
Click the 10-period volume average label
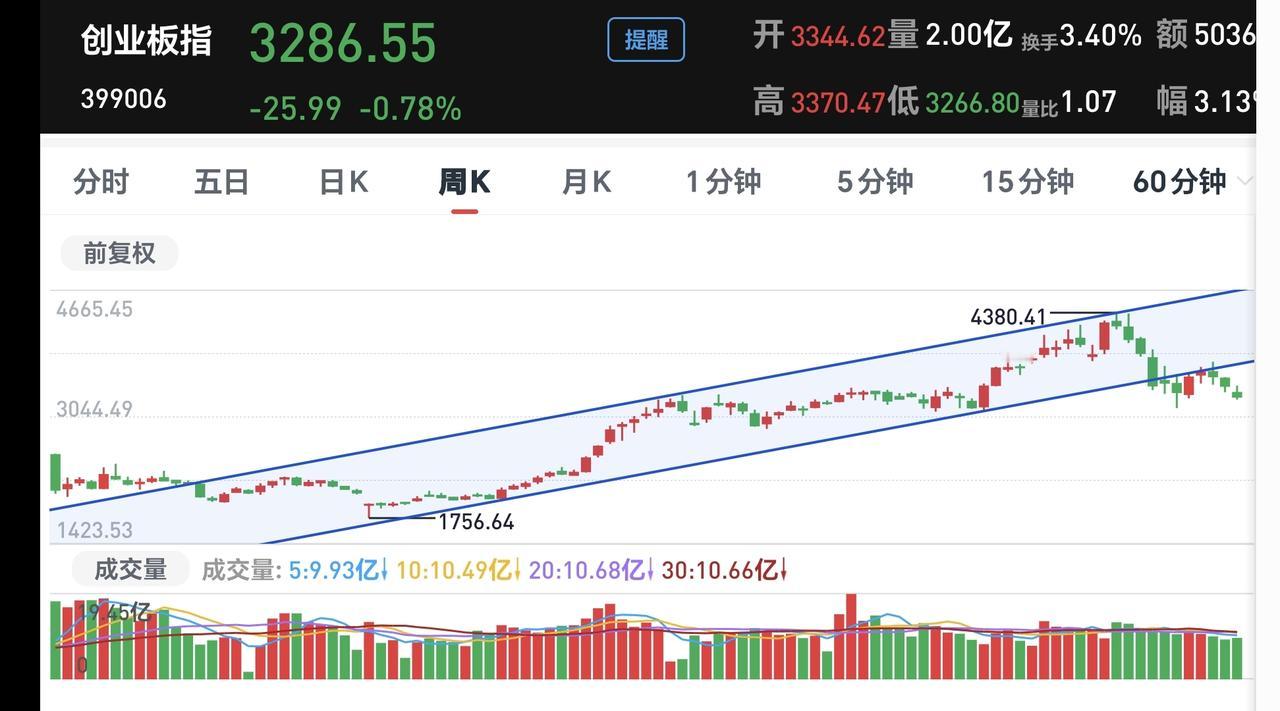pos(459,570)
